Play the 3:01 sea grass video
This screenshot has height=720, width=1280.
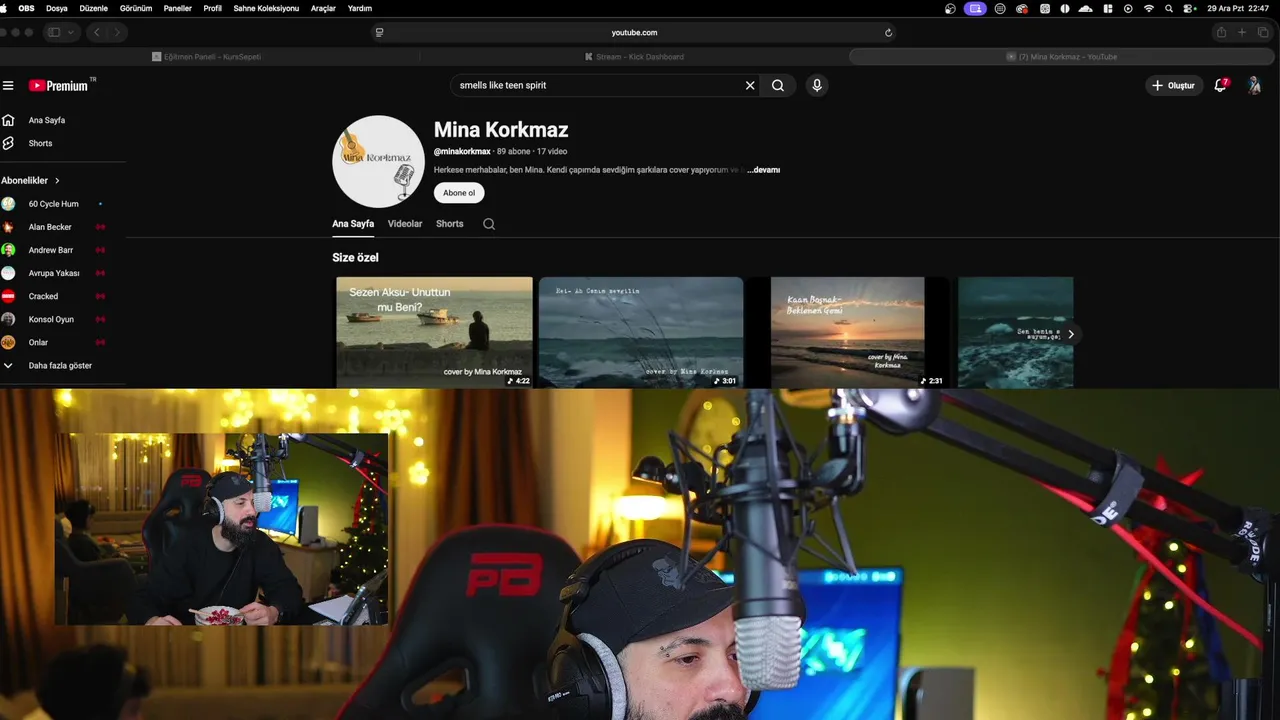[x=641, y=332]
